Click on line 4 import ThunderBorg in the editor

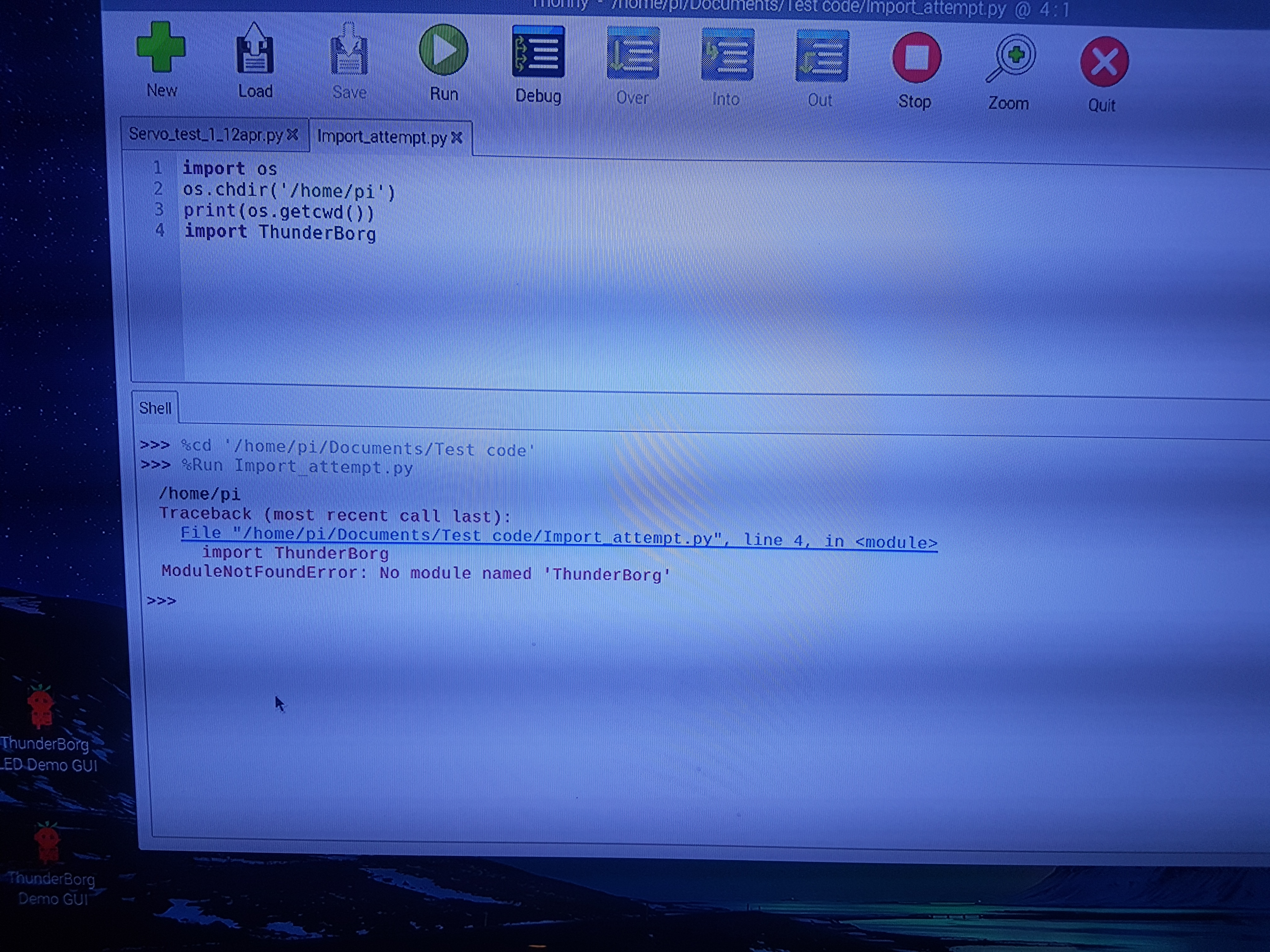pos(280,232)
